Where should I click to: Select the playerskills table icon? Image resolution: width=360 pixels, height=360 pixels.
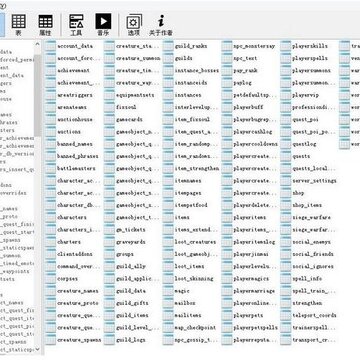coord(286,46)
